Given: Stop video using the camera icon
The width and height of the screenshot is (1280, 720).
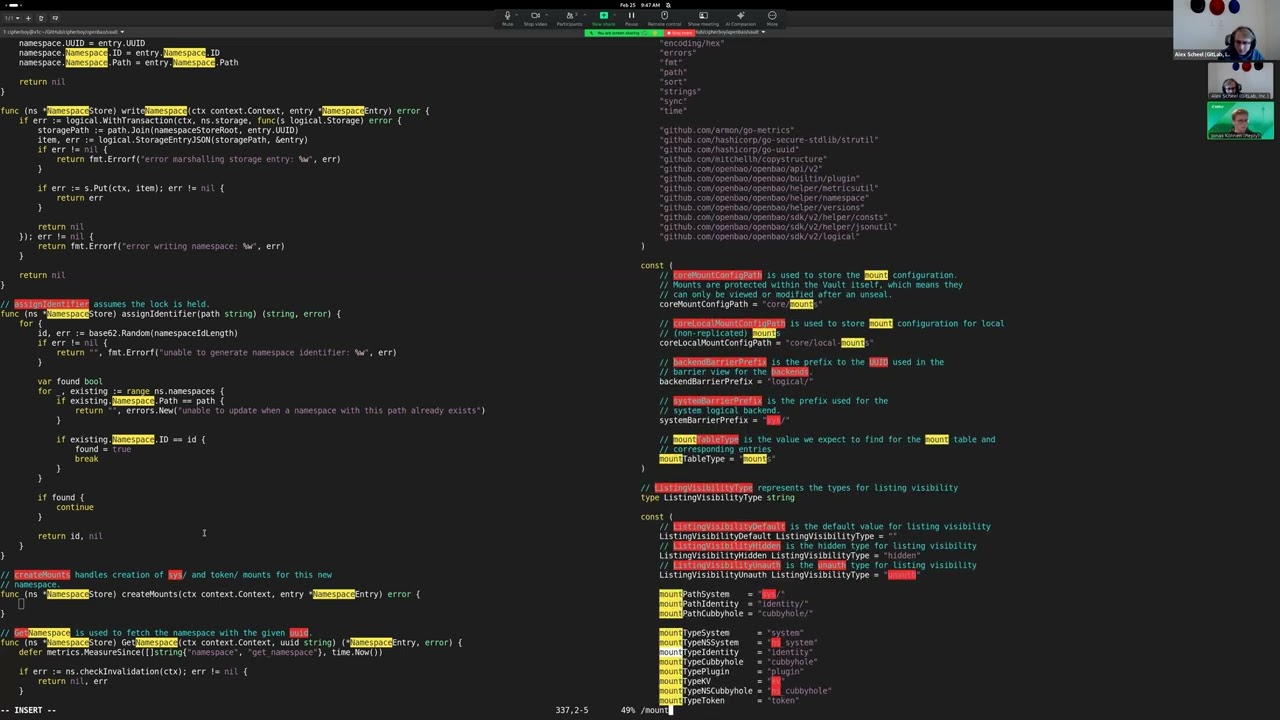Looking at the screenshot, I should [535, 18].
